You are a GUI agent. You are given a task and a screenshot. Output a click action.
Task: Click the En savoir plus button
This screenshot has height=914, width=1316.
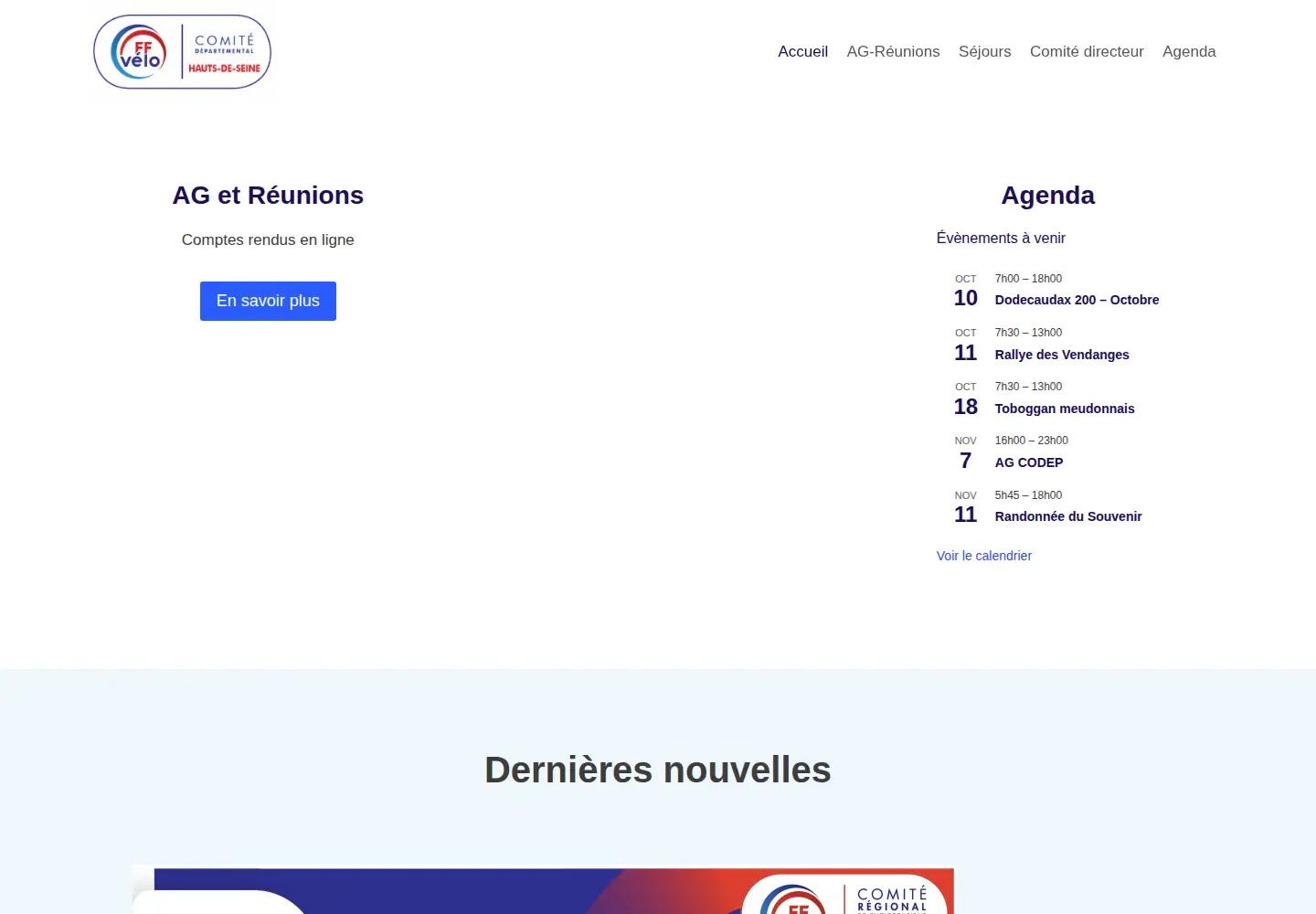[x=268, y=301]
